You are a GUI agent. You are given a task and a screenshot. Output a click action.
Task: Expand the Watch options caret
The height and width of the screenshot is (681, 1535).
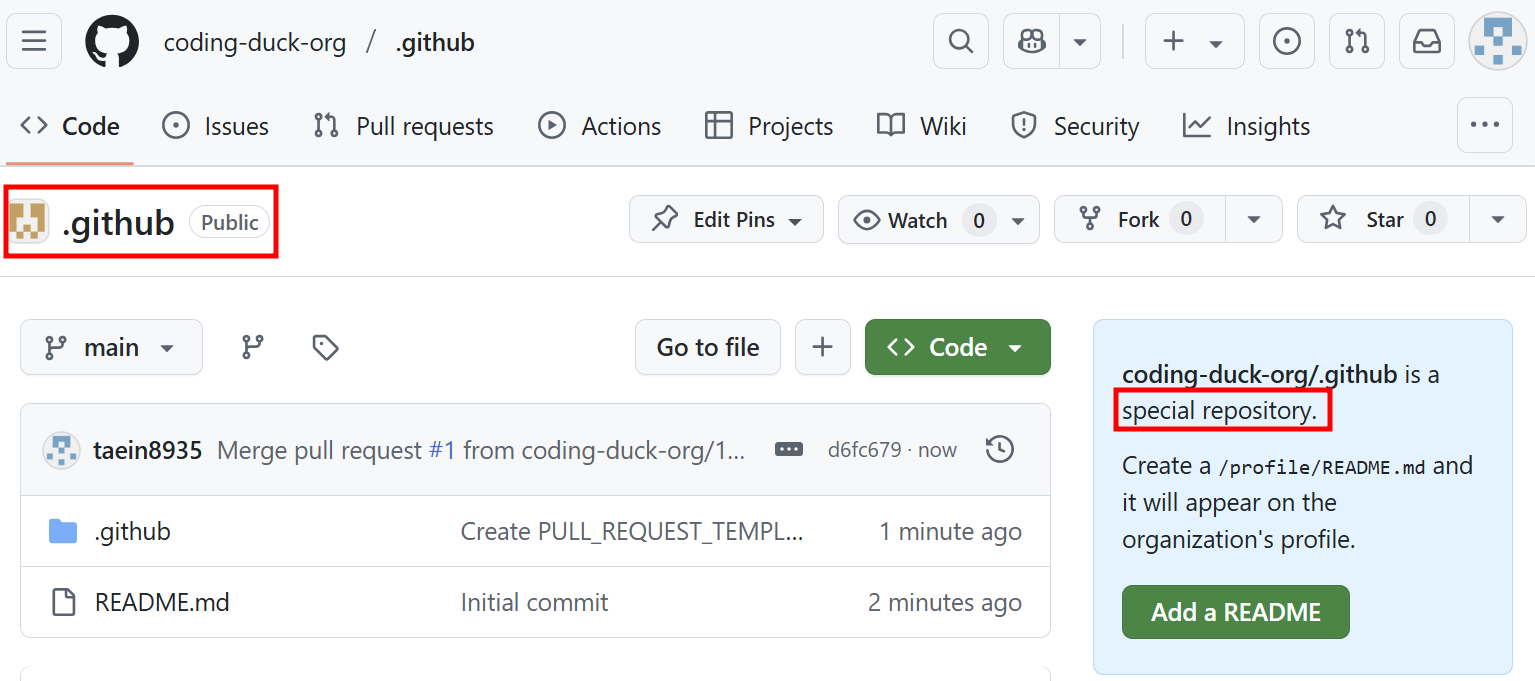coord(1019,219)
